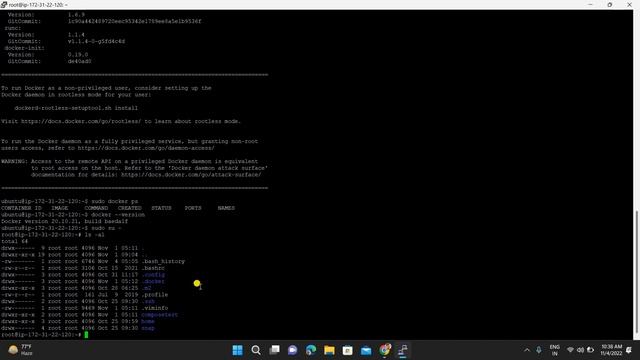Click the 'sudo docker ps' command text
The width and height of the screenshot is (640, 360).
[115, 201]
